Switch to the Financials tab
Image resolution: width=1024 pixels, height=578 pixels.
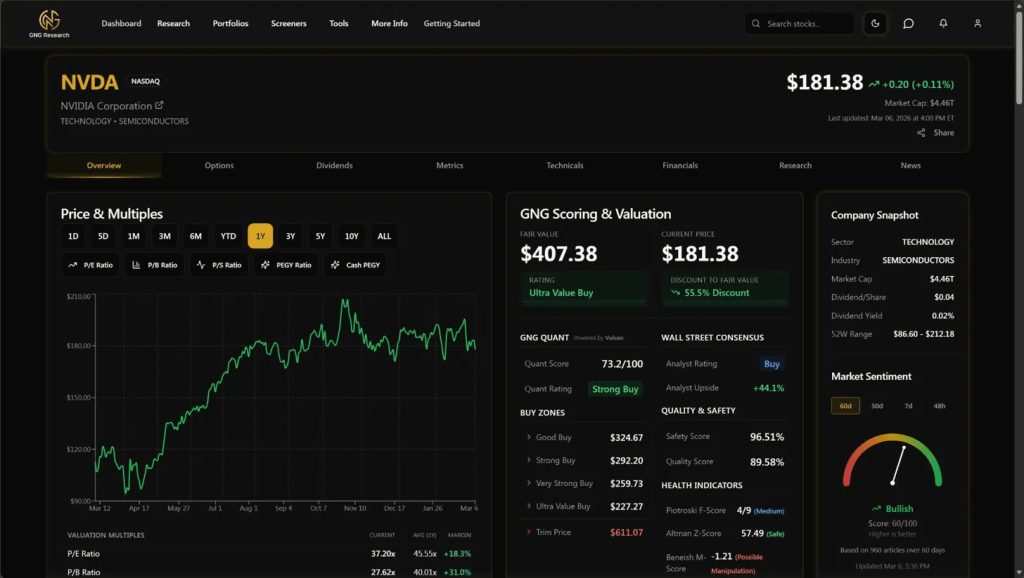pos(680,165)
